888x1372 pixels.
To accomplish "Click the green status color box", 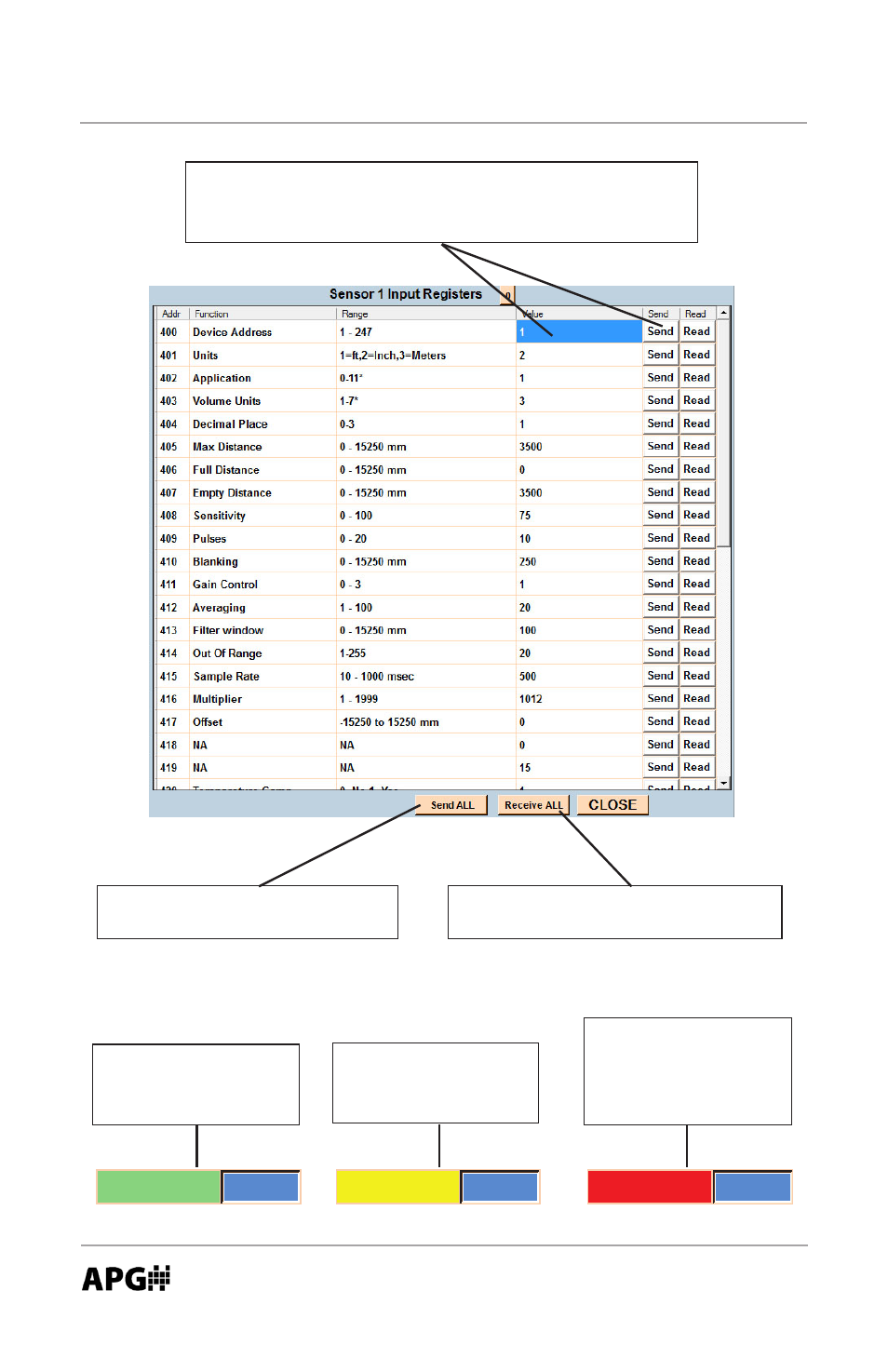I will coord(158,1187).
